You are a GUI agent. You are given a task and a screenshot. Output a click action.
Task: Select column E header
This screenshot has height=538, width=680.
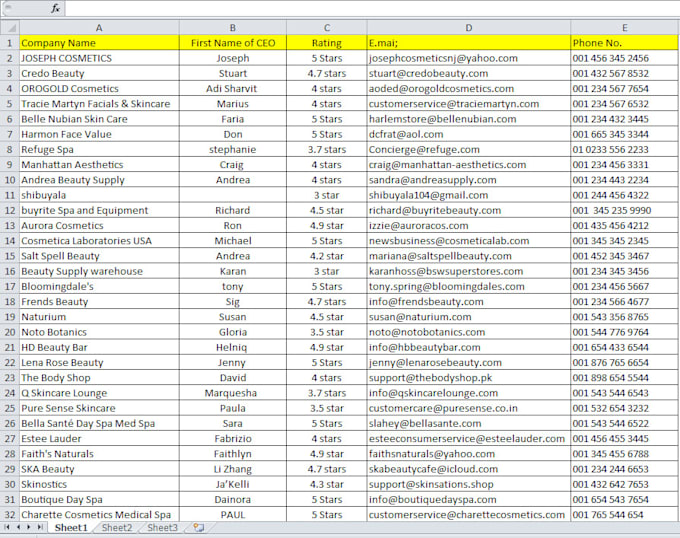(x=624, y=28)
